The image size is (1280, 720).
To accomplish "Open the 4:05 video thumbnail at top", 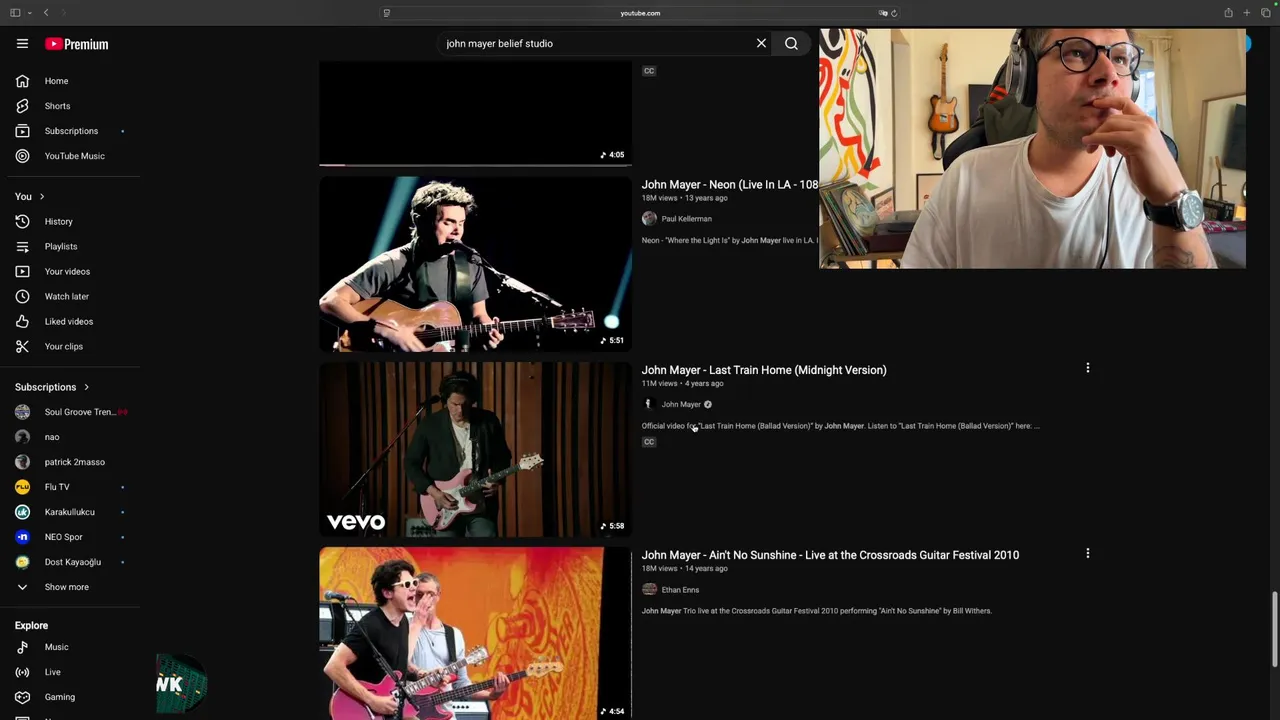I will tap(475, 114).
